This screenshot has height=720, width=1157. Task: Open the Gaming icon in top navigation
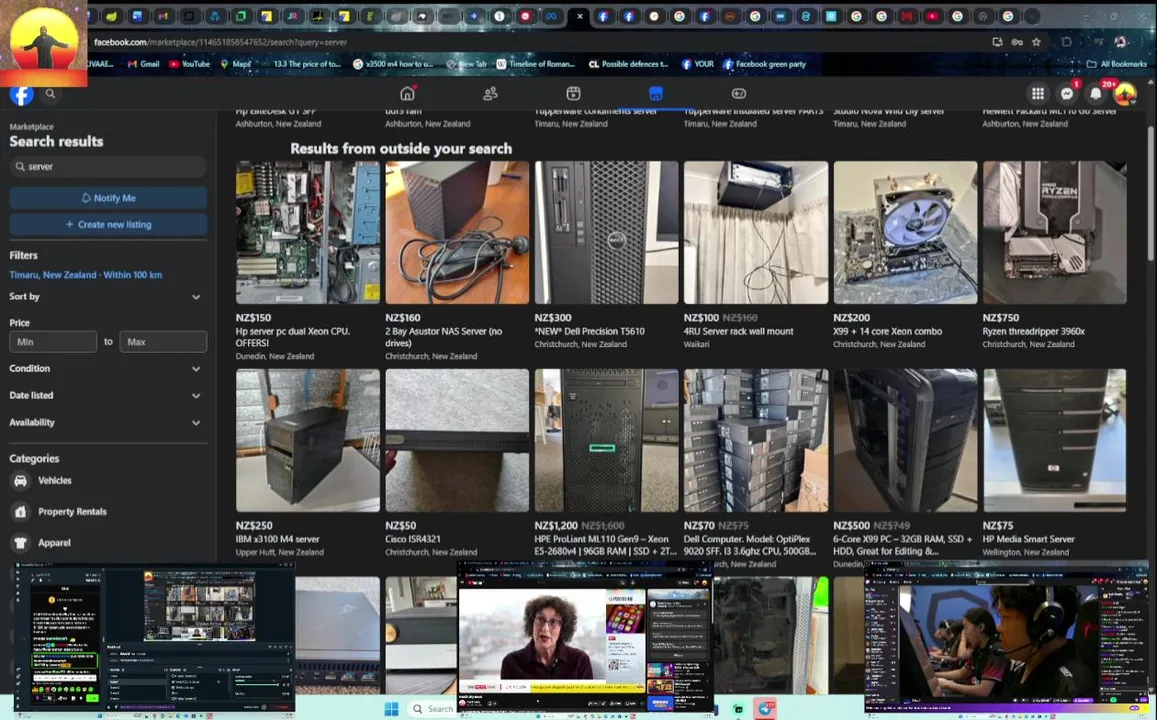pos(739,94)
